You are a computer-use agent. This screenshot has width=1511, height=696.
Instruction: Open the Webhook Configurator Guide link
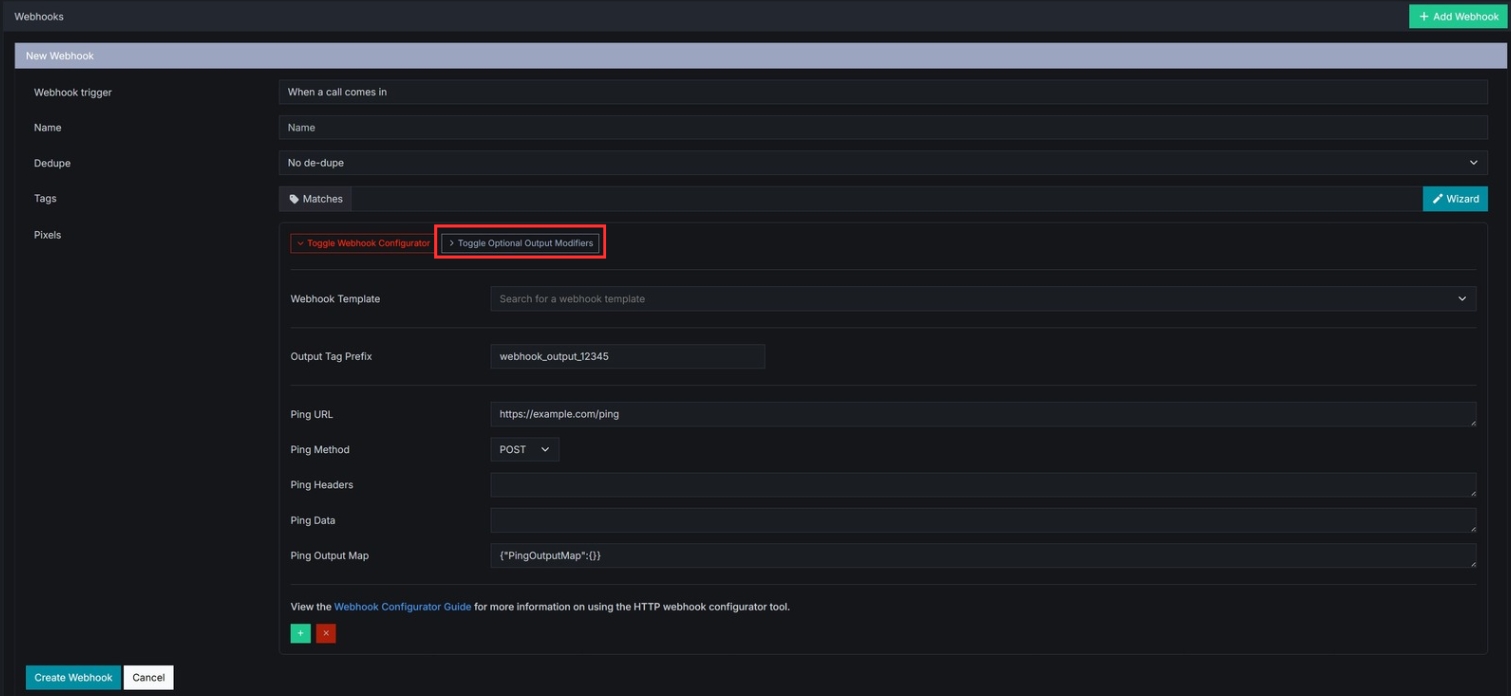(x=402, y=606)
